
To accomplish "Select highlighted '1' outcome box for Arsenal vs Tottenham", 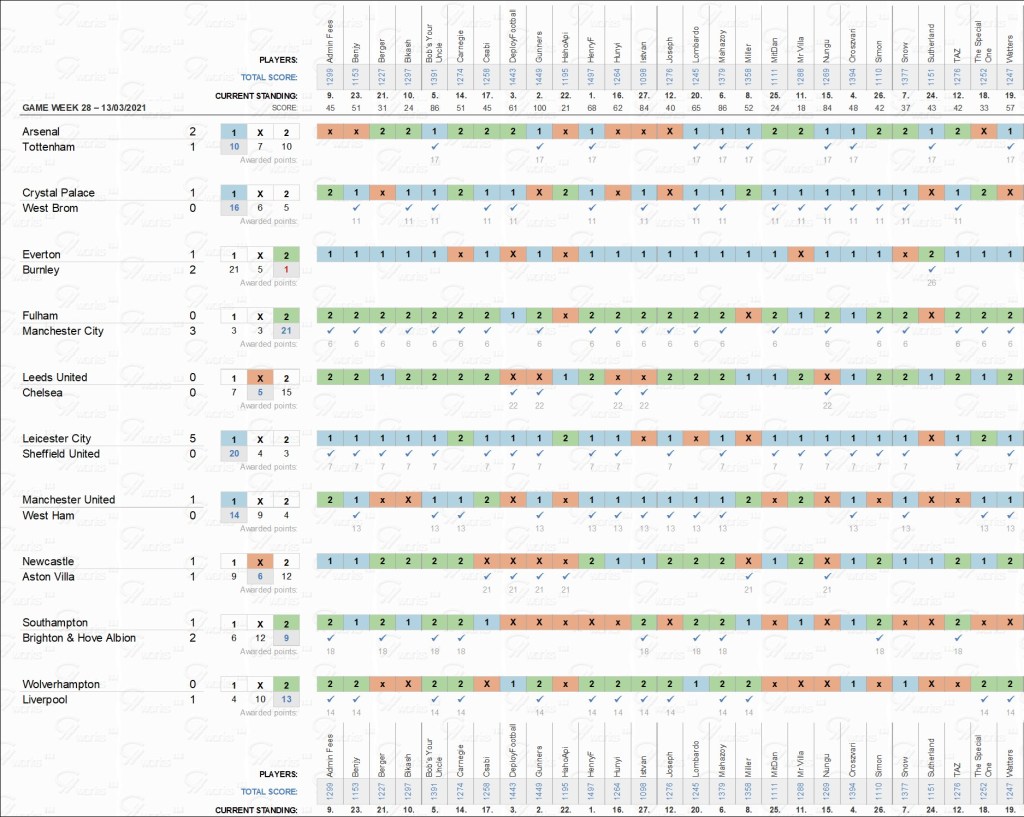I will 234,132.
